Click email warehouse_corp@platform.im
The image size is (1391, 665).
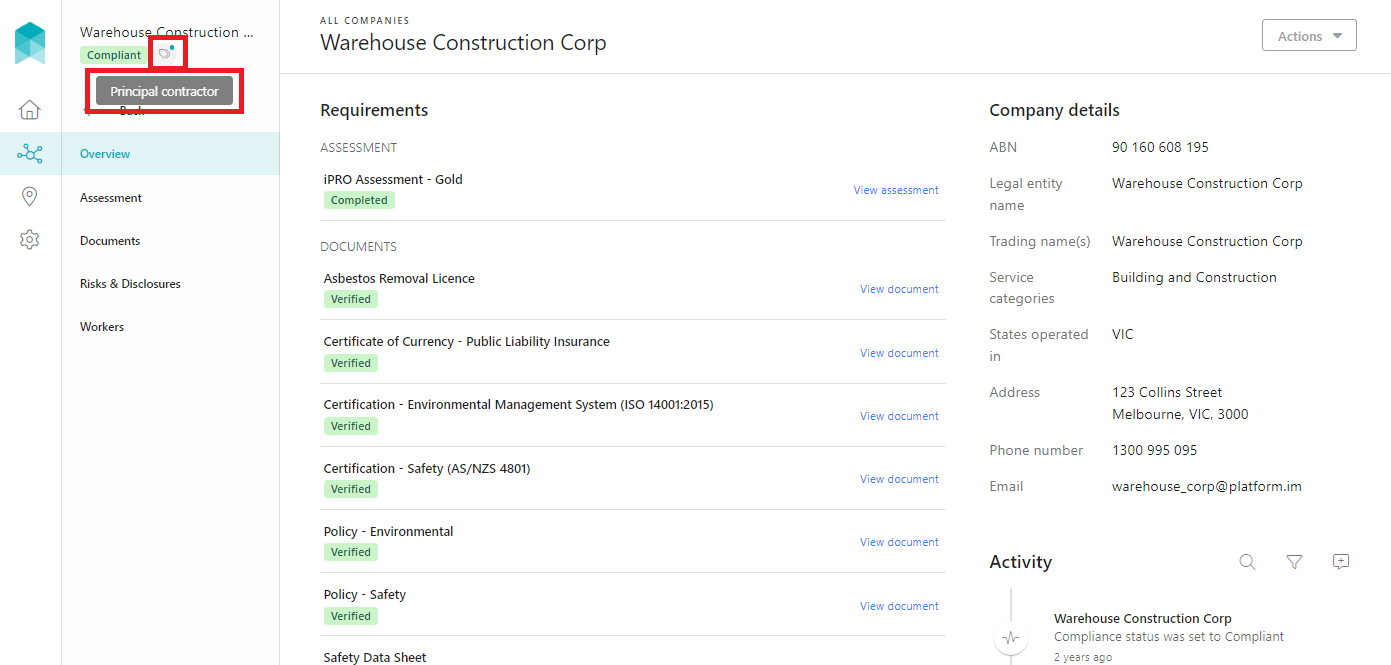point(1207,486)
